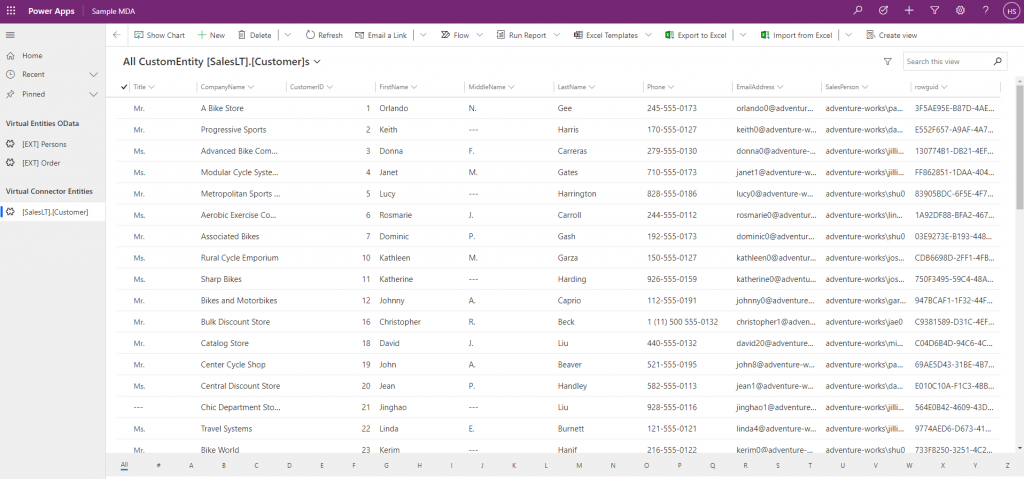Open the Ms. link for Sharp Bikes
Viewport: 1024px width, 479px height.
(139, 279)
